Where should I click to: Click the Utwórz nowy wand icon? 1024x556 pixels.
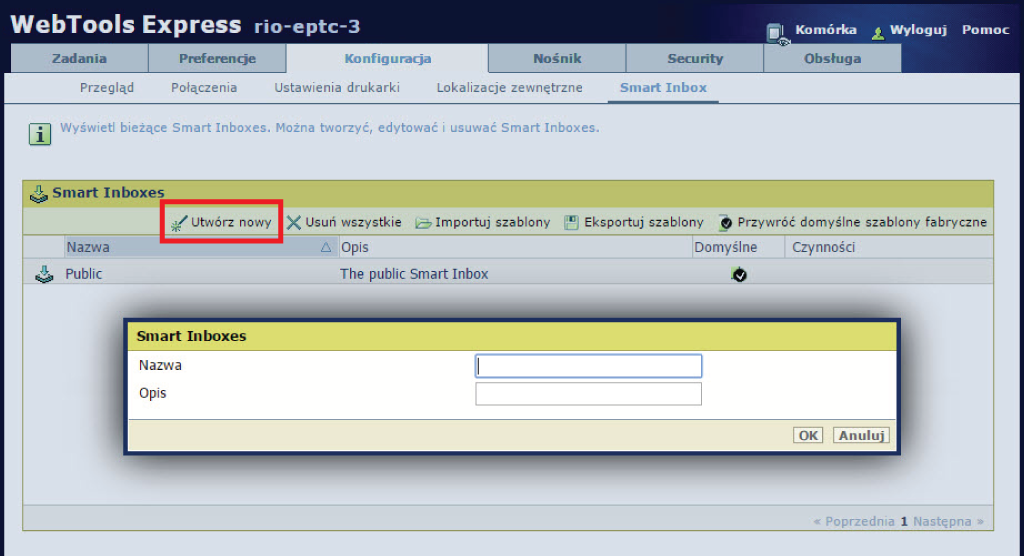point(179,222)
